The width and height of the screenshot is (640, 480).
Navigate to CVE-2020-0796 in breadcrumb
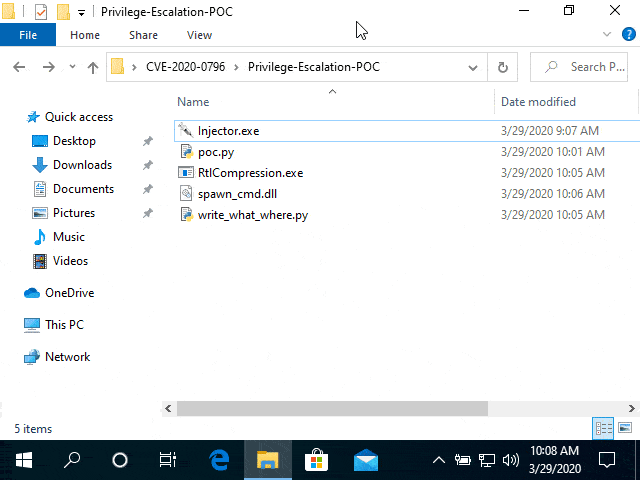click(186, 67)
